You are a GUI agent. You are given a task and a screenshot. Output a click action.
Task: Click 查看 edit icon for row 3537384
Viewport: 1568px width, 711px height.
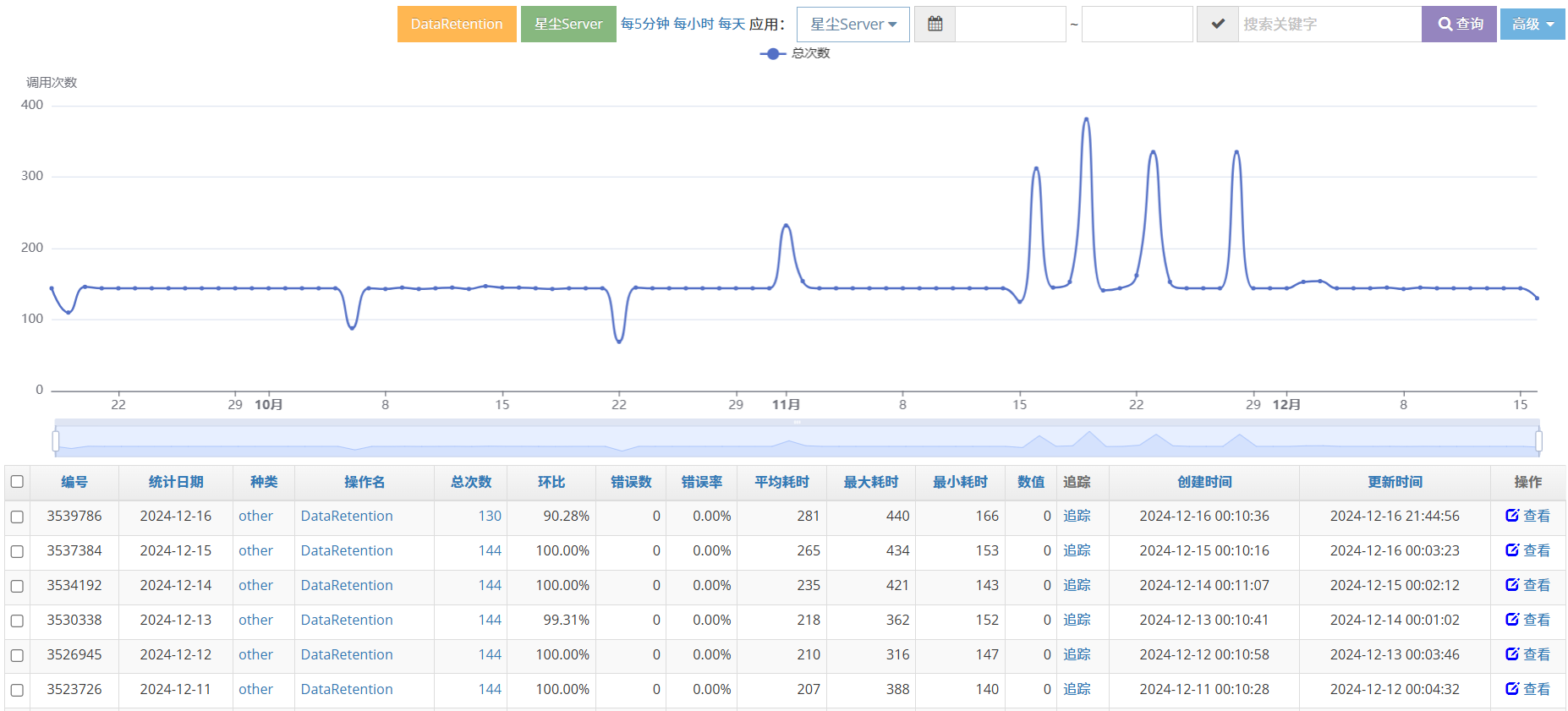[1512, 550]
